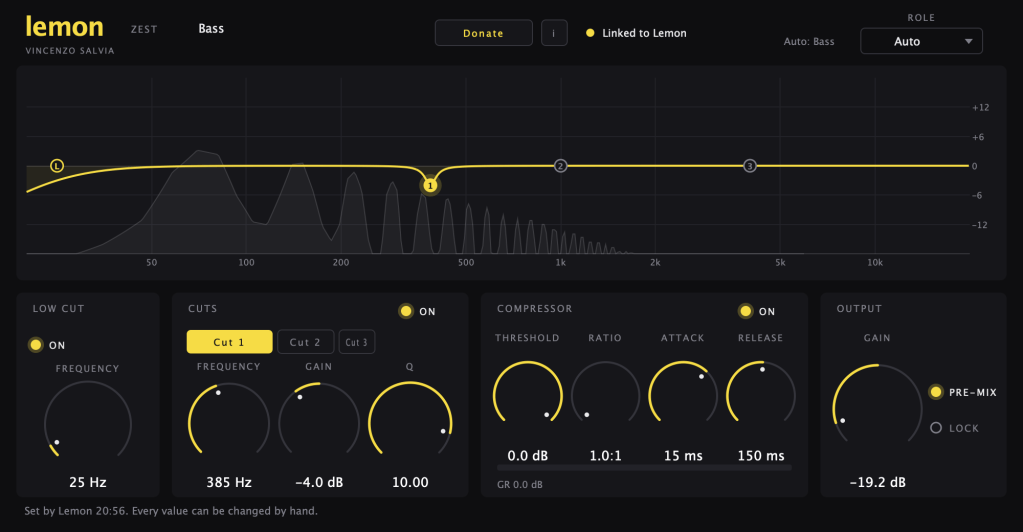The width and height of the screenshot is (1023, 532).
Task: Click the gain reduction meter bar
Action: [644, 468]
